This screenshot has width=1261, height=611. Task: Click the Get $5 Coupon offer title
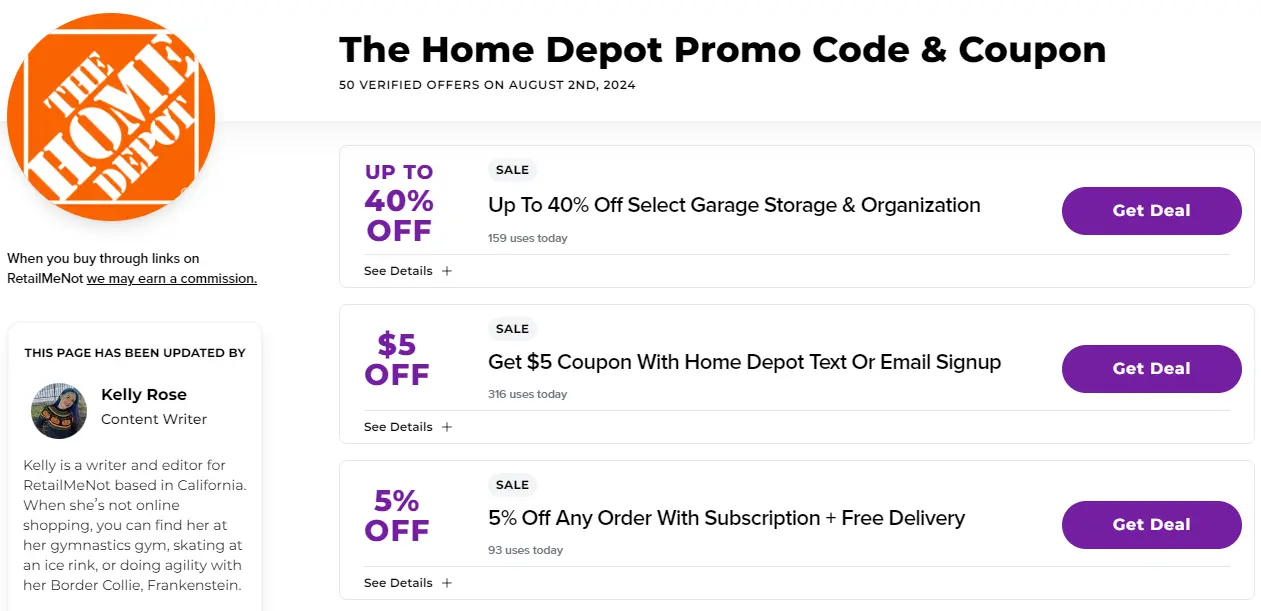744,362
